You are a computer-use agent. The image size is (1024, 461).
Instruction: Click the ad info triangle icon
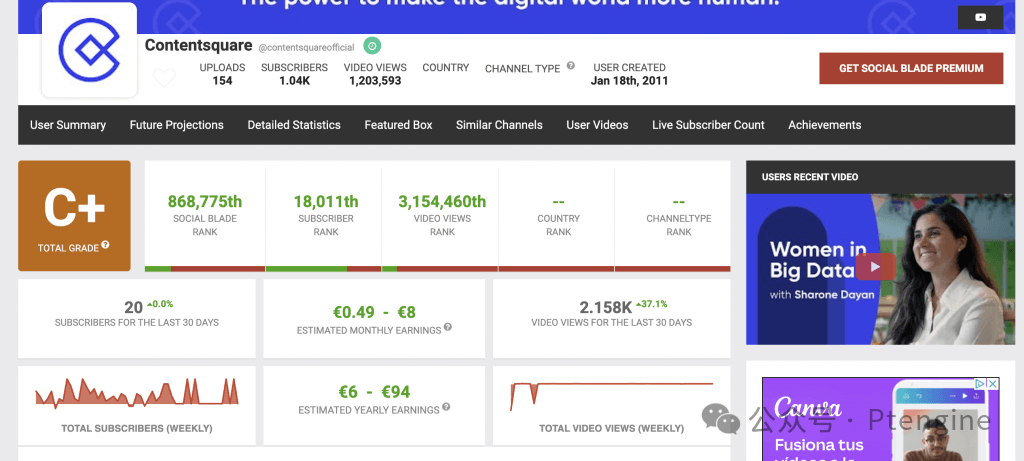(x=981, y=384)
